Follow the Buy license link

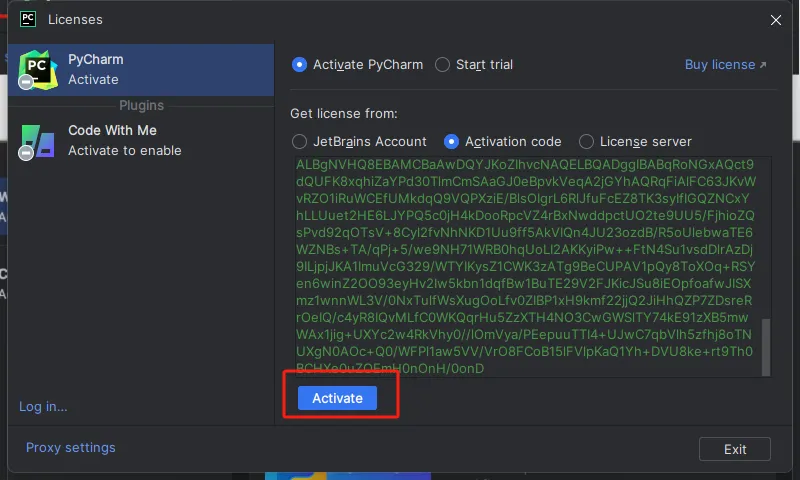tap(720, 65)
